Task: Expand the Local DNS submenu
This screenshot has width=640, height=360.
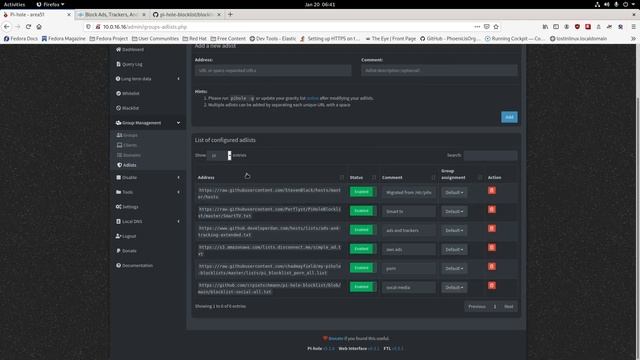Action: 148,221
